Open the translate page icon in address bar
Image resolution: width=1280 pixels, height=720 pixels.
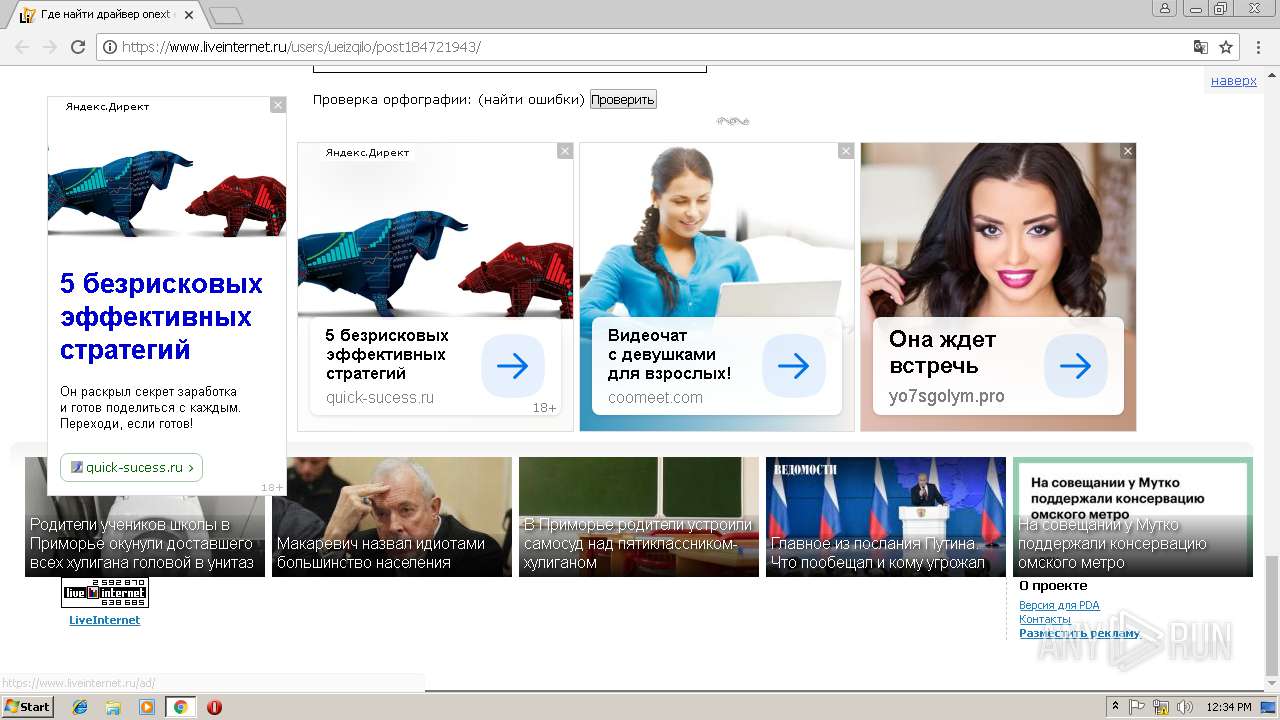coord(1201,47)
